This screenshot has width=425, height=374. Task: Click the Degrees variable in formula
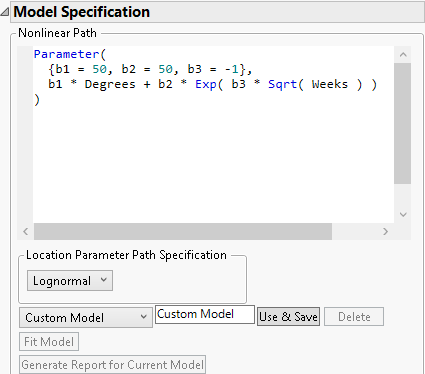click(x=110, y=84)
